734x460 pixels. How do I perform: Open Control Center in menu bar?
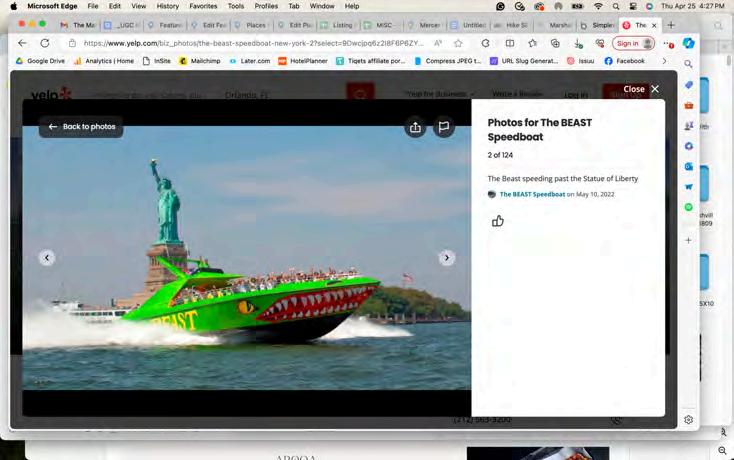633,6
